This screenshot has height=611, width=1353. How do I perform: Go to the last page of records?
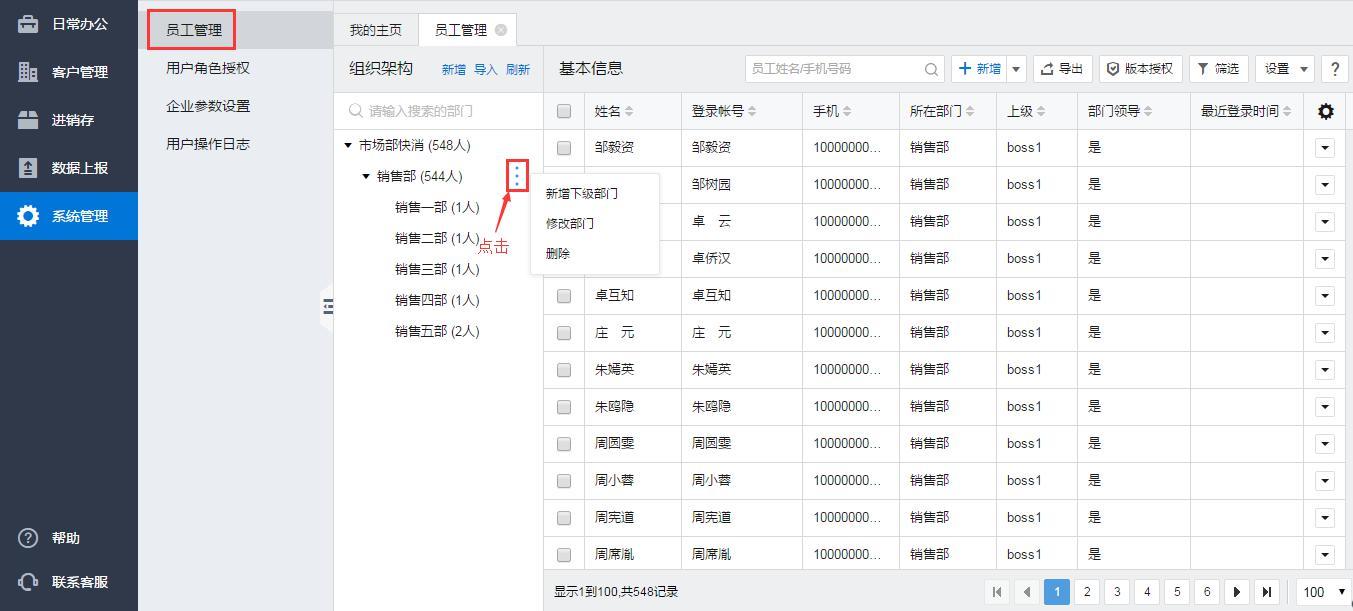coord(1267,592)
